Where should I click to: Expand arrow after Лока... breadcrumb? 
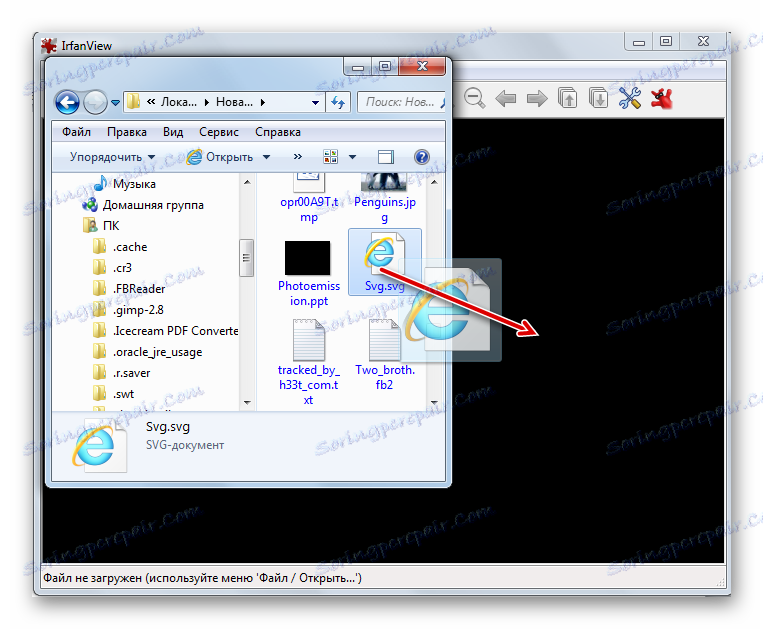(206, 103)
